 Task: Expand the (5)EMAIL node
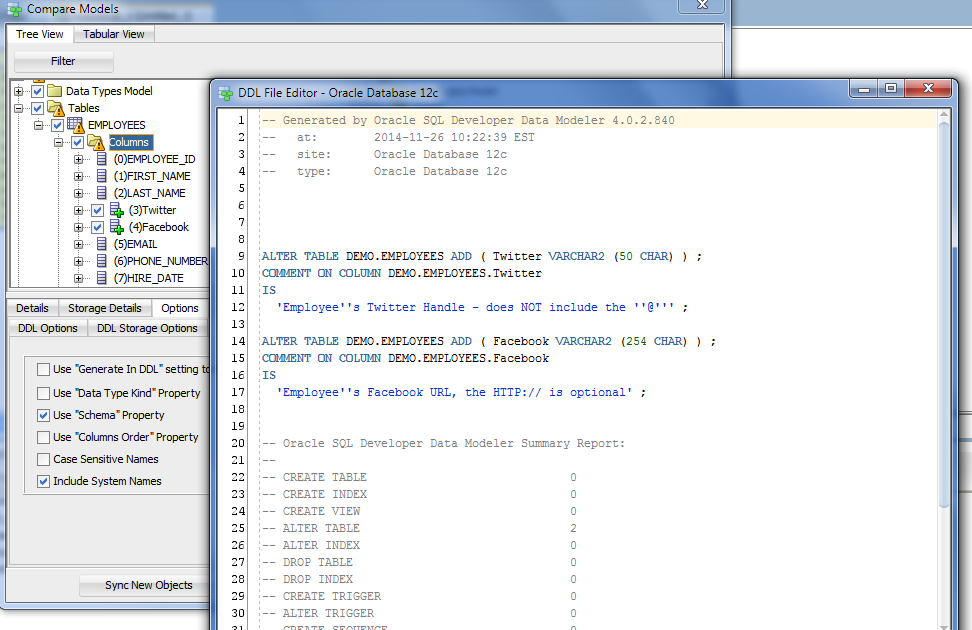pos(78,244)
